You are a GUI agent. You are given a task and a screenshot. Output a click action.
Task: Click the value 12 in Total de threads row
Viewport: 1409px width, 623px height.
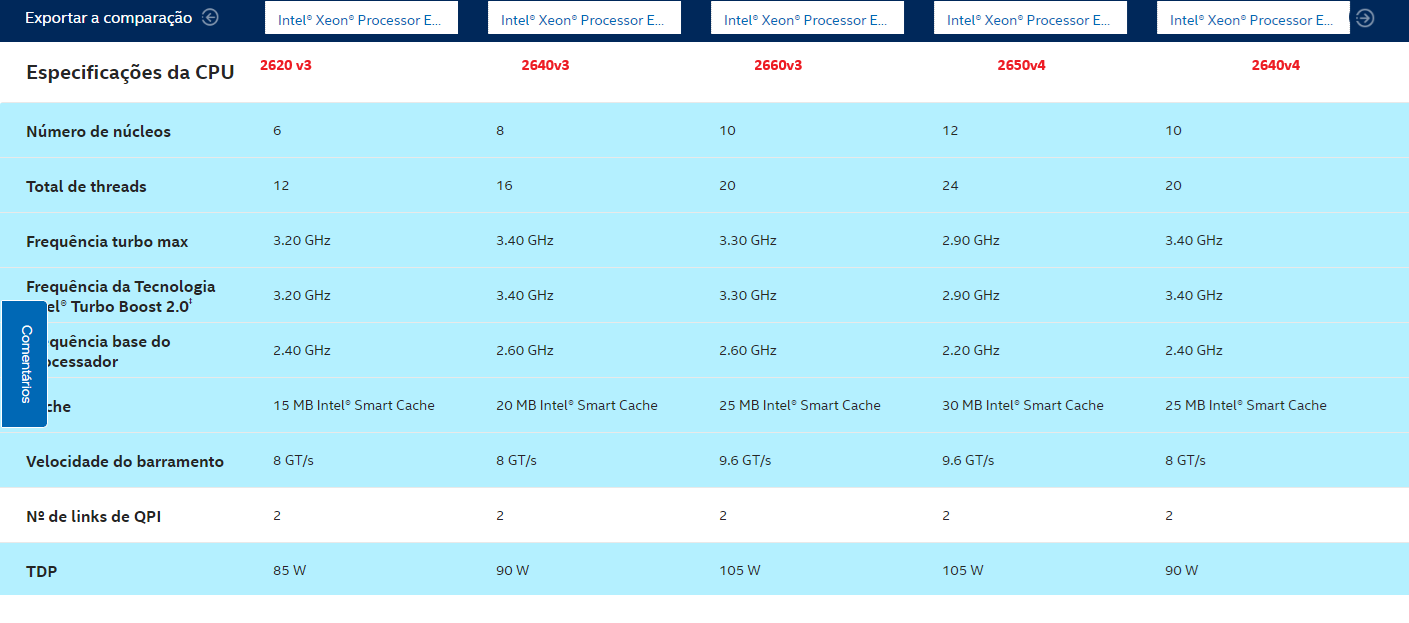[281, 185]
